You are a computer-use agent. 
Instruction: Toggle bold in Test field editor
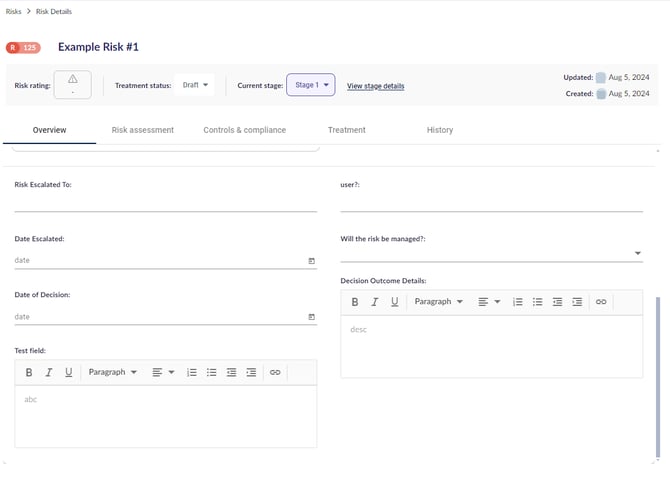29,372
